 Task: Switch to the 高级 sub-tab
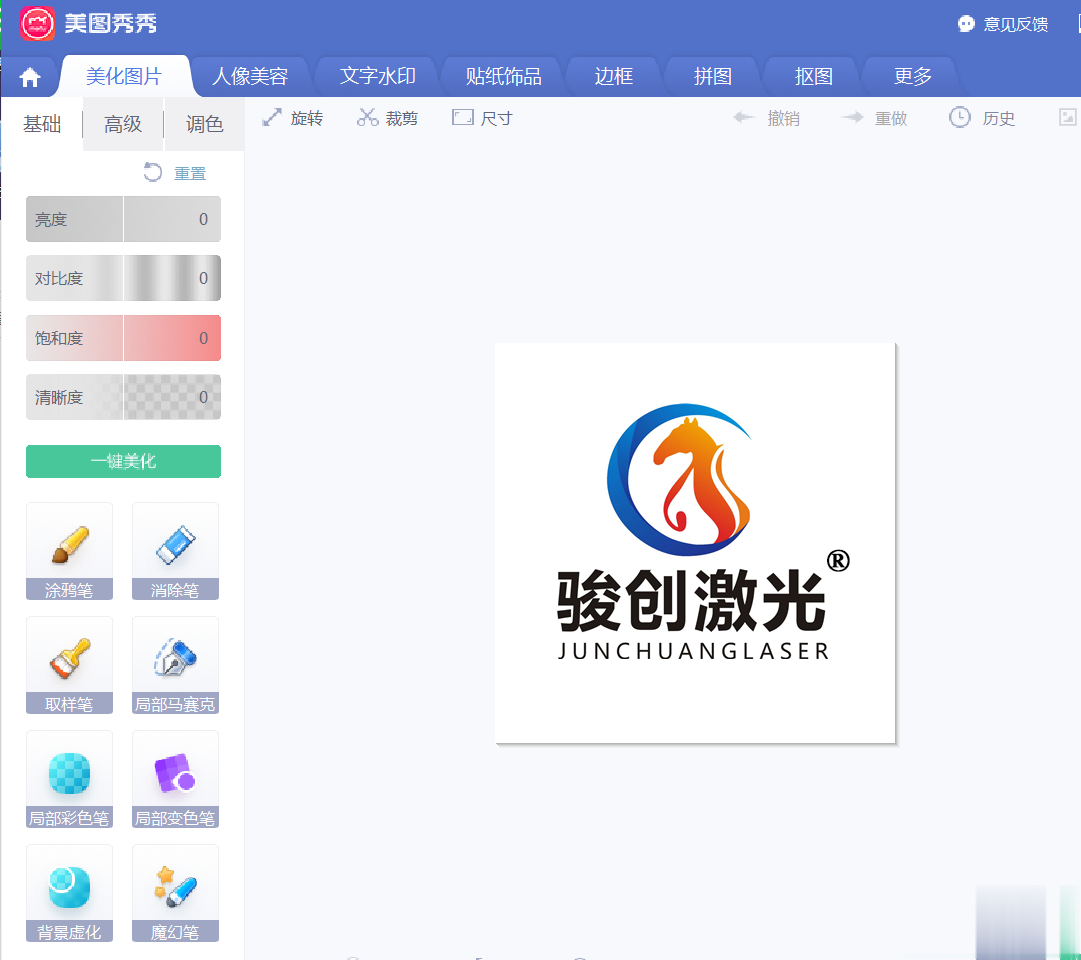pyautogui.click(x=123, y=124)
